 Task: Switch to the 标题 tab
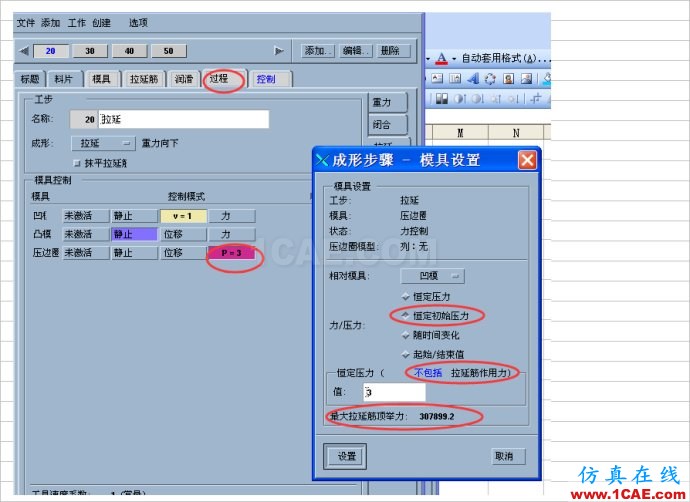pos(30,79)
